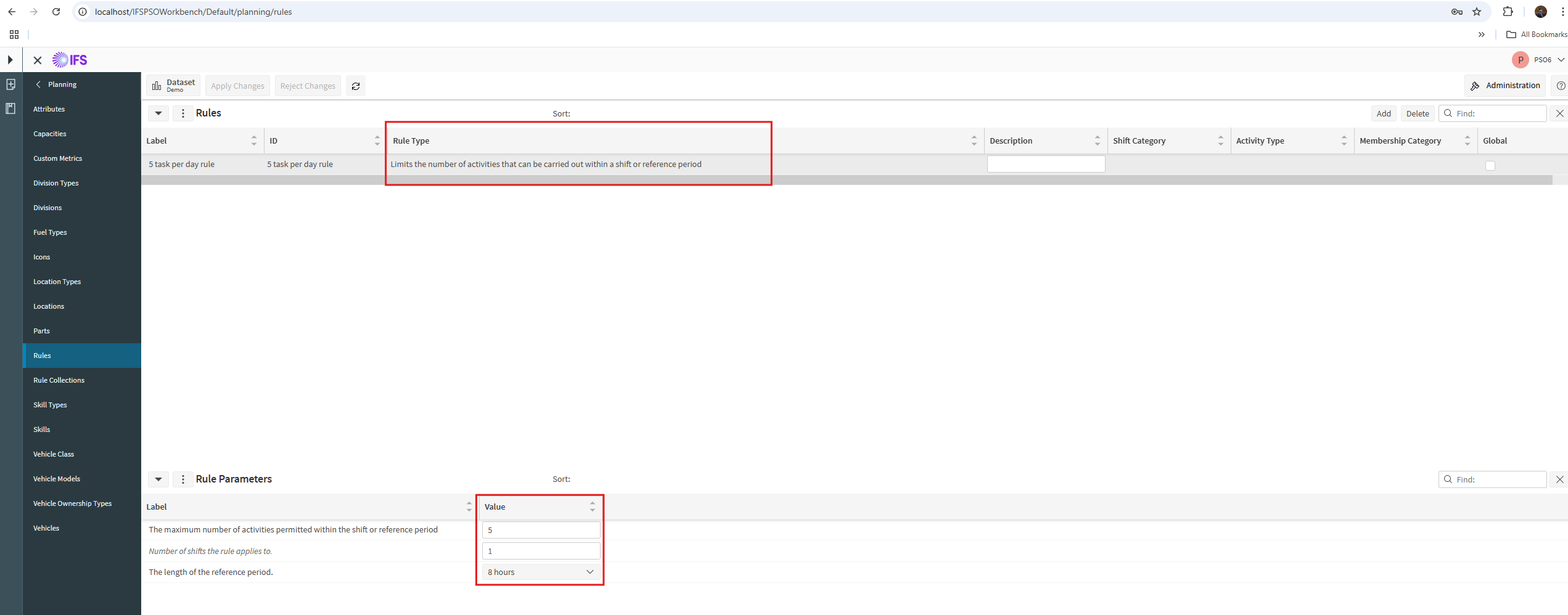This screenshot has height=615, width=1568.
Task: Clear the Rule Parameters Find with X
Action: [x=1559, y=479]
